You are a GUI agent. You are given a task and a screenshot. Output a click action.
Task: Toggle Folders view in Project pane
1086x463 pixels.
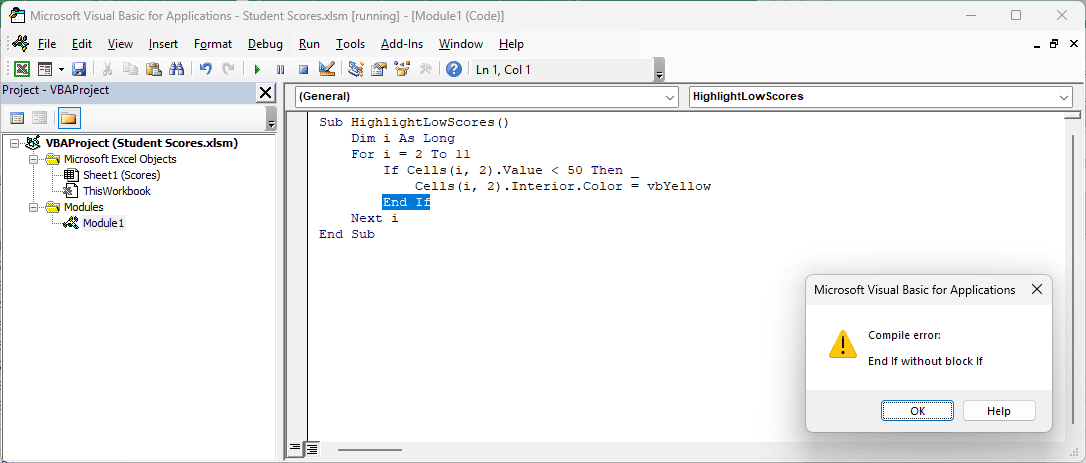[69, 118]
